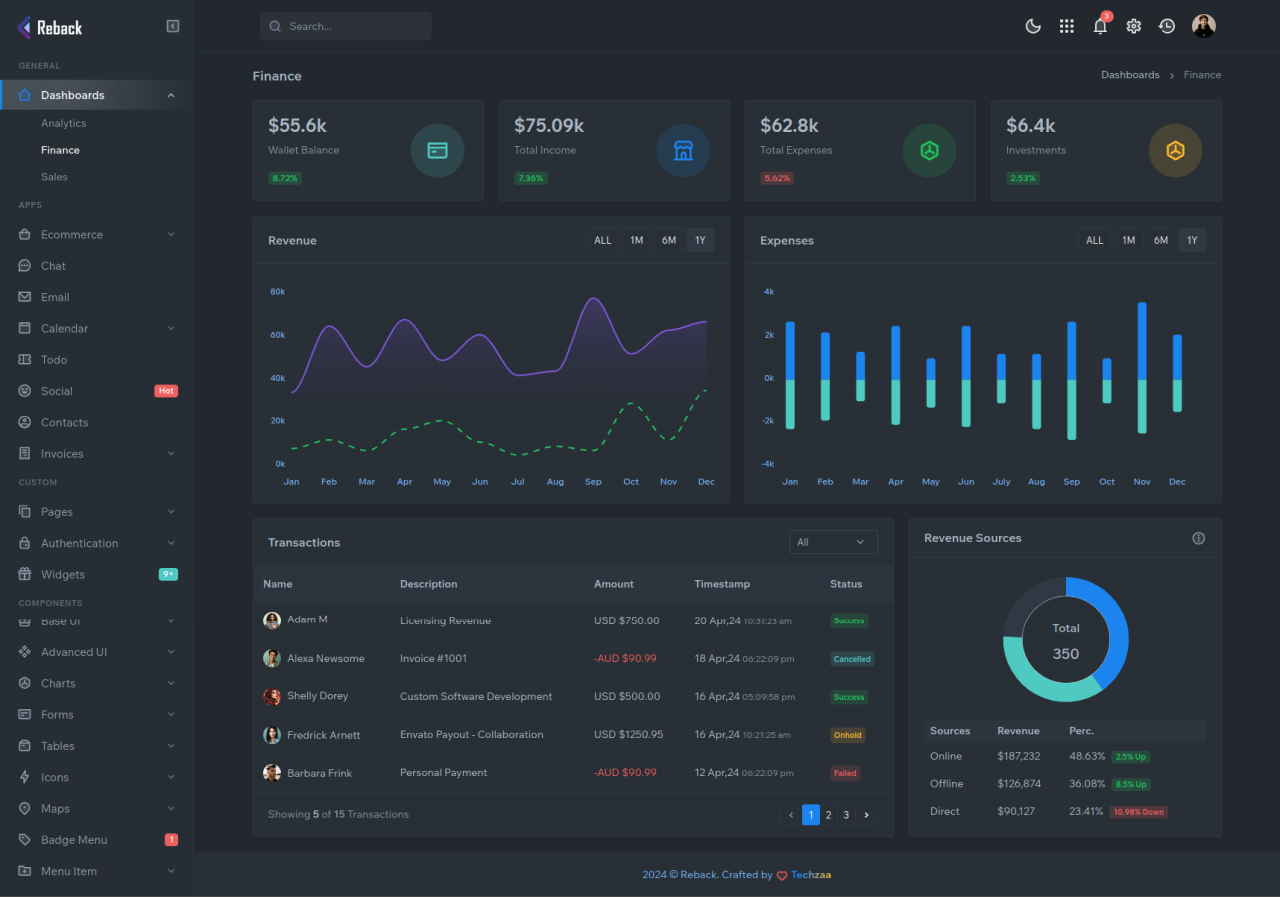Select the 1Y range on Revenue chart

pos(700,240)
